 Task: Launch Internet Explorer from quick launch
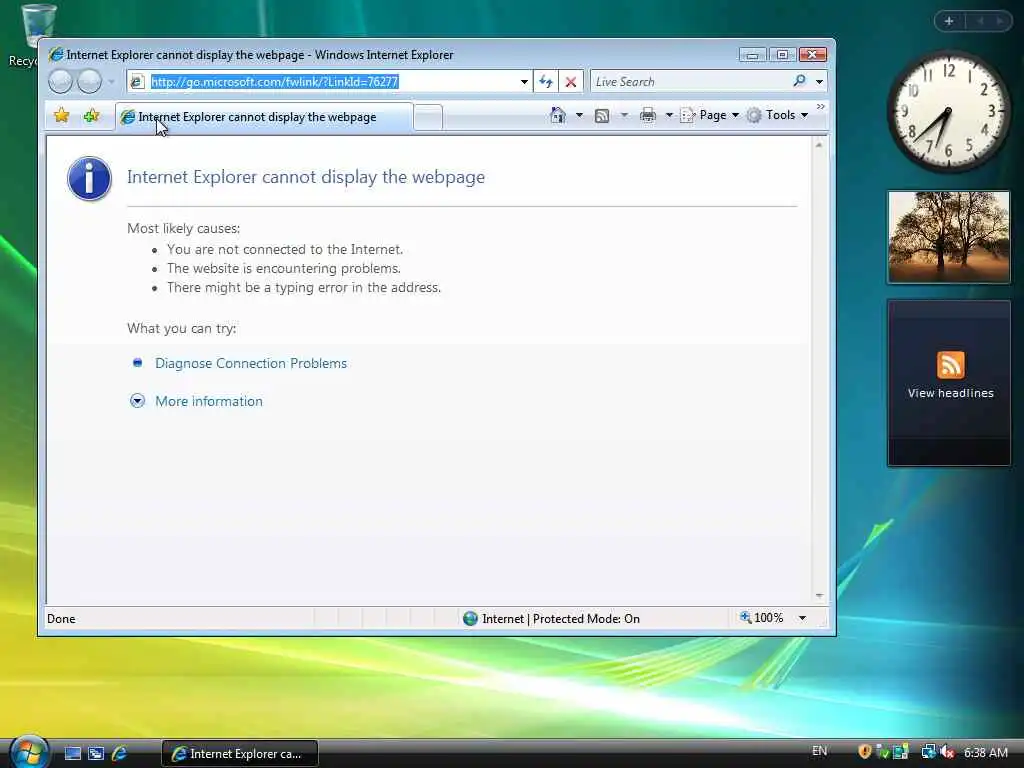120,754
